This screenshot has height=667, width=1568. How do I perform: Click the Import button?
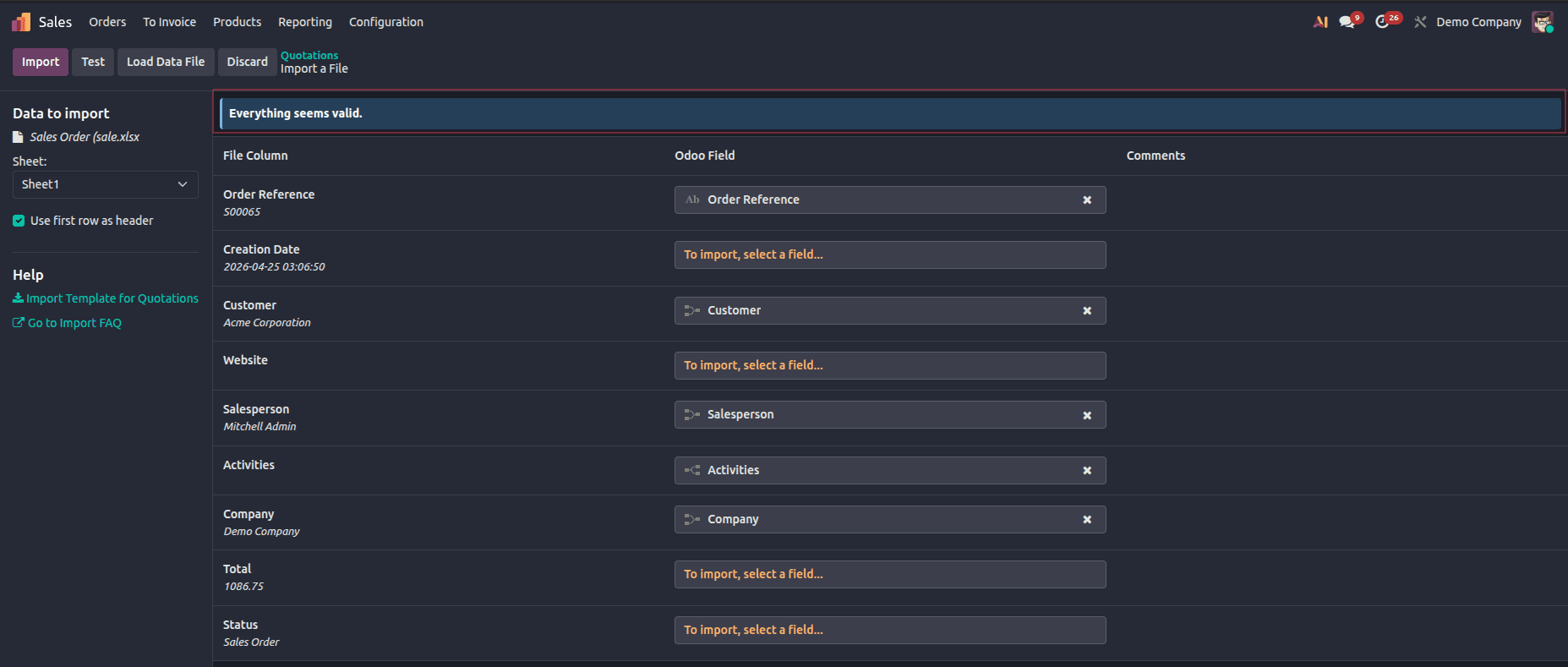click(x=41, y=62)
